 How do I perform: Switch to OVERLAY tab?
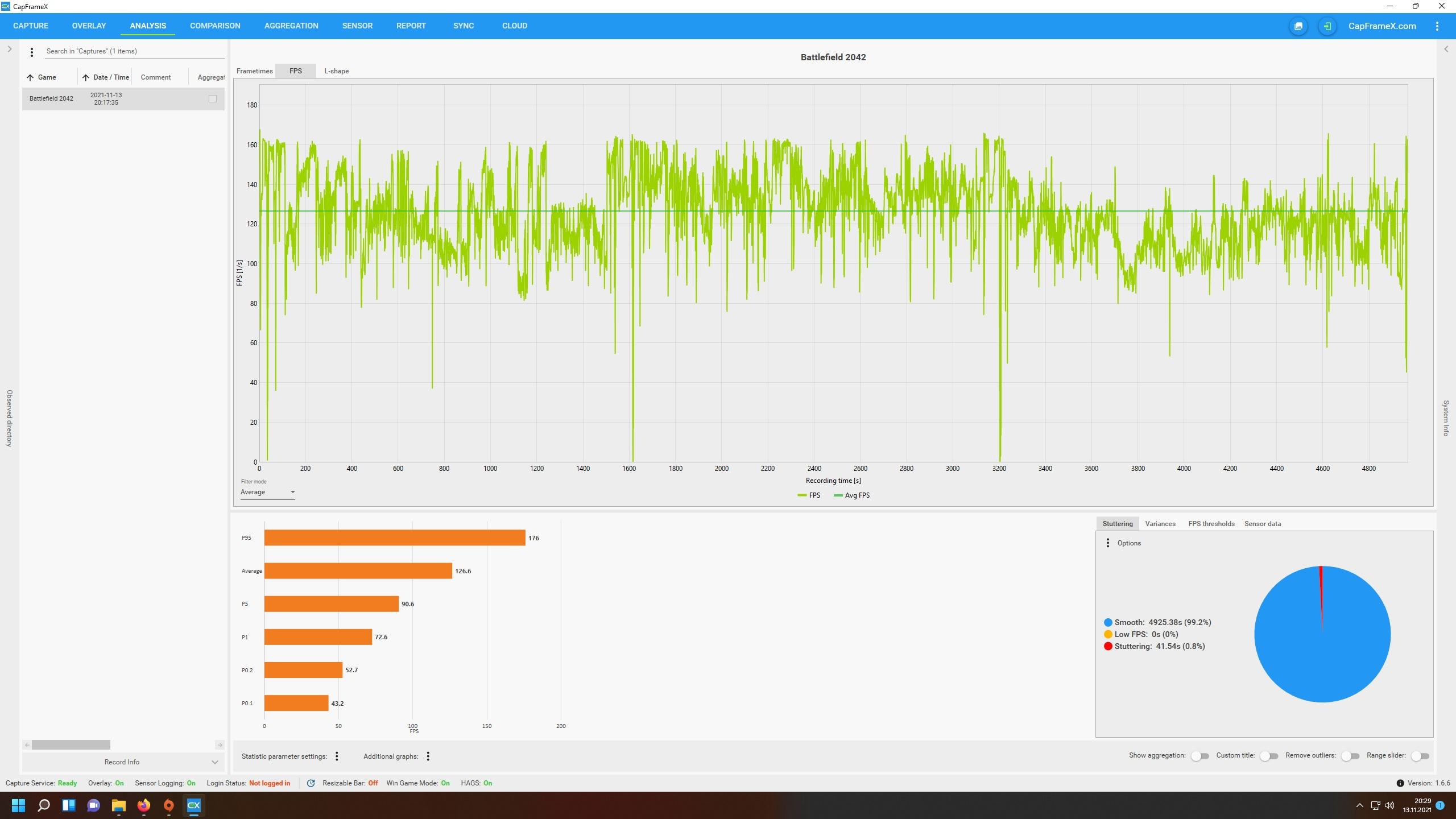click(x=89, y=26)
